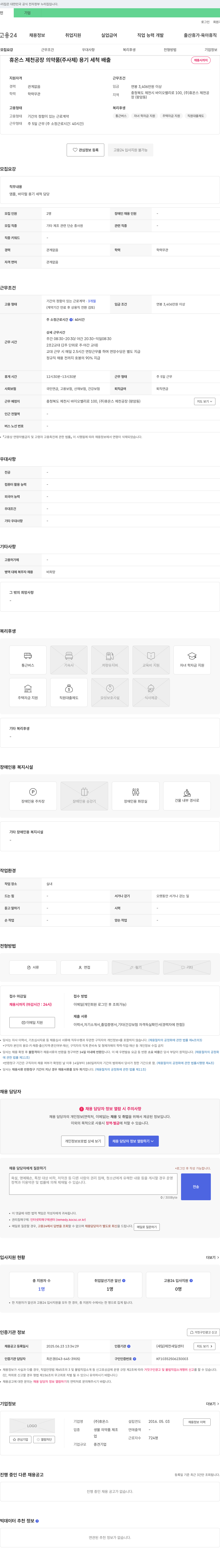Click the 관심정보 등록 heart button
Image resolution: width=220 pixels, height=1568 pixels.
tap(85, 150)
